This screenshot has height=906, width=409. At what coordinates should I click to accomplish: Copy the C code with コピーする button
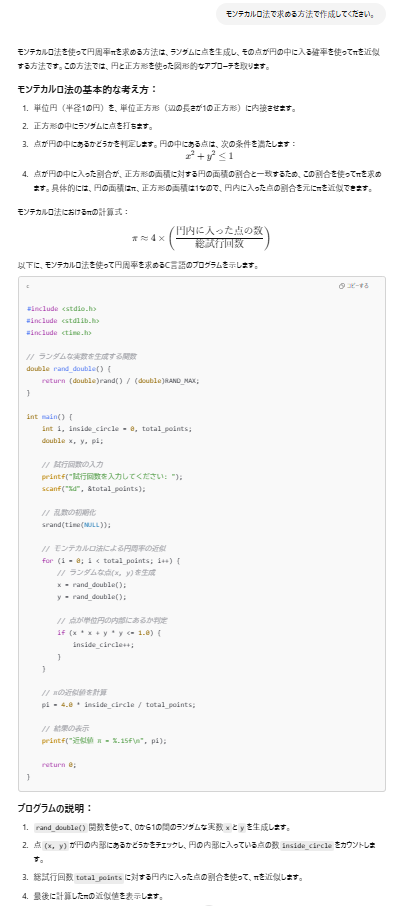(354, 286)
